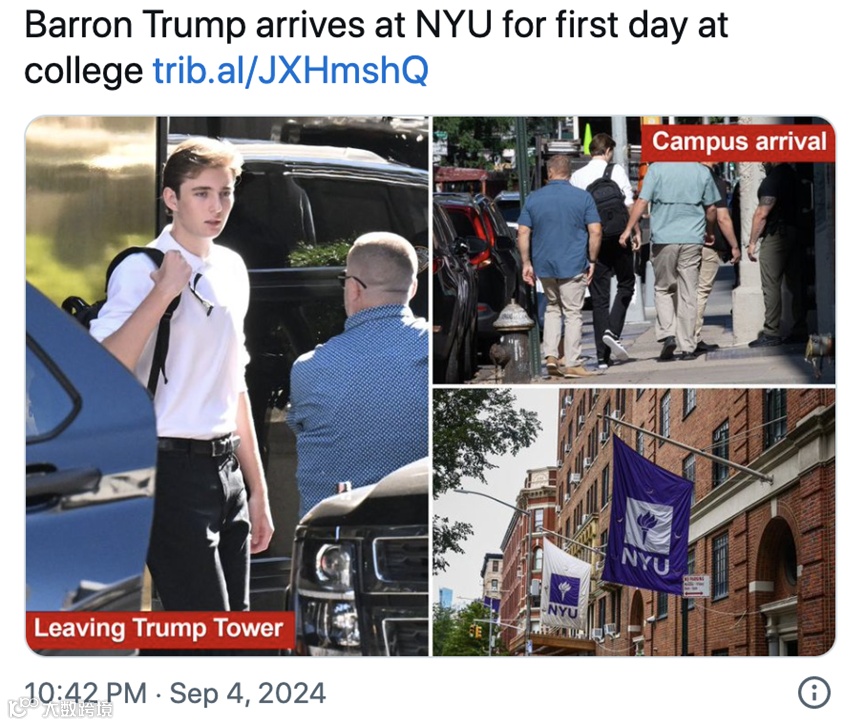Click the black SUV headlight in left photo
The width and height of the screenshot is (865, 725).
[x=333, y=568]
